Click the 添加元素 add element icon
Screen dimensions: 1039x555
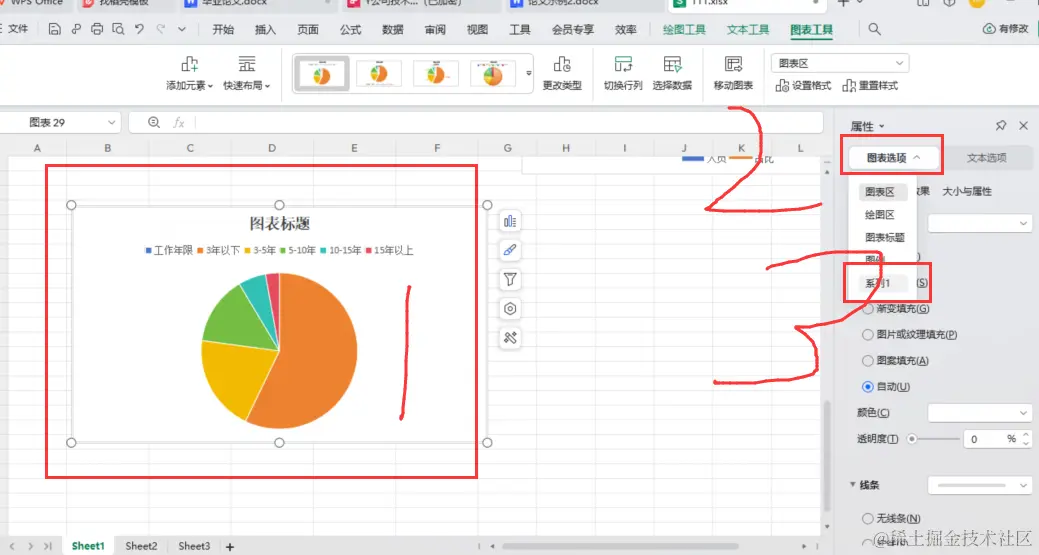click(190, 64)
